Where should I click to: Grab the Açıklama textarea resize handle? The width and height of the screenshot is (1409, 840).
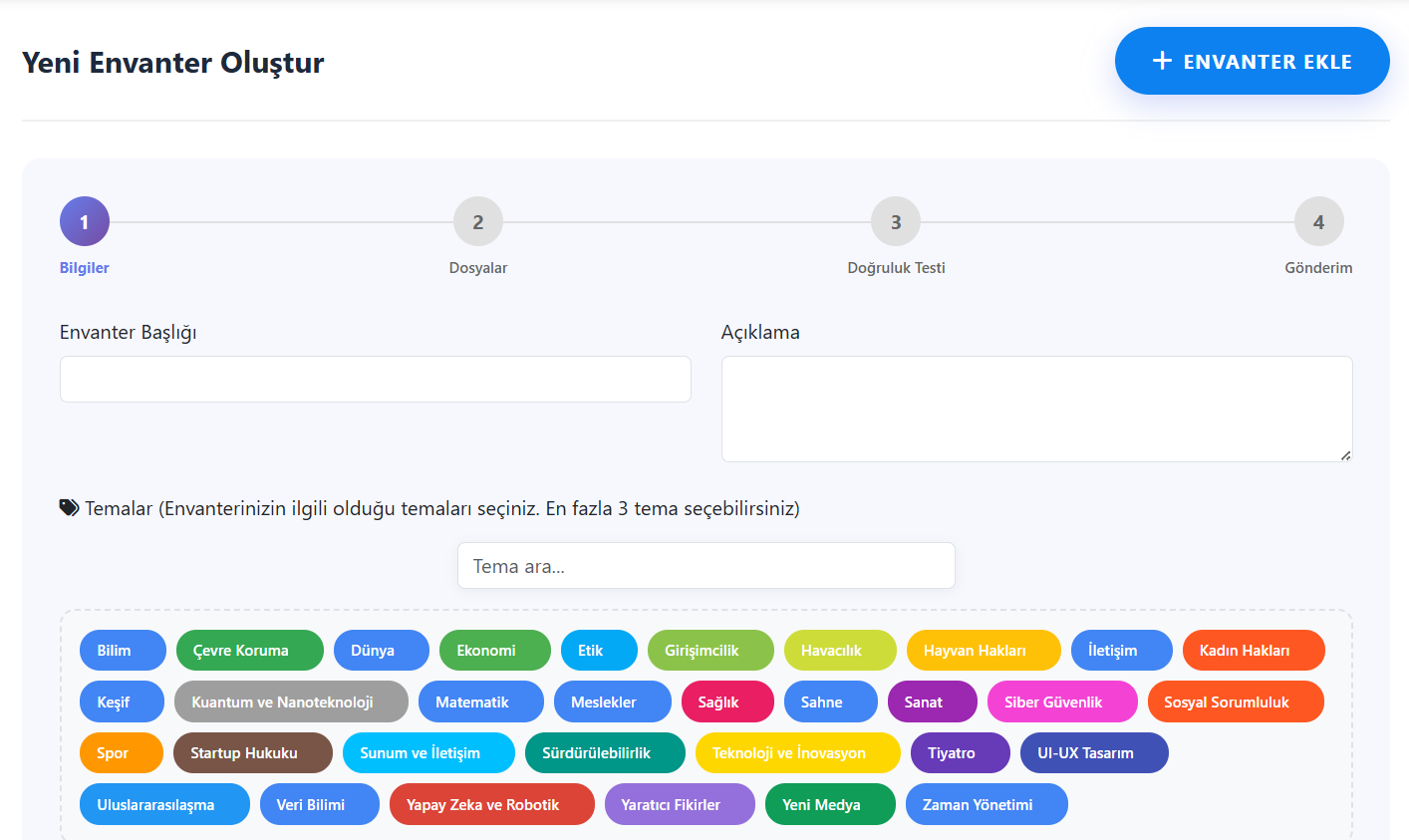(x=1345, y=455)
